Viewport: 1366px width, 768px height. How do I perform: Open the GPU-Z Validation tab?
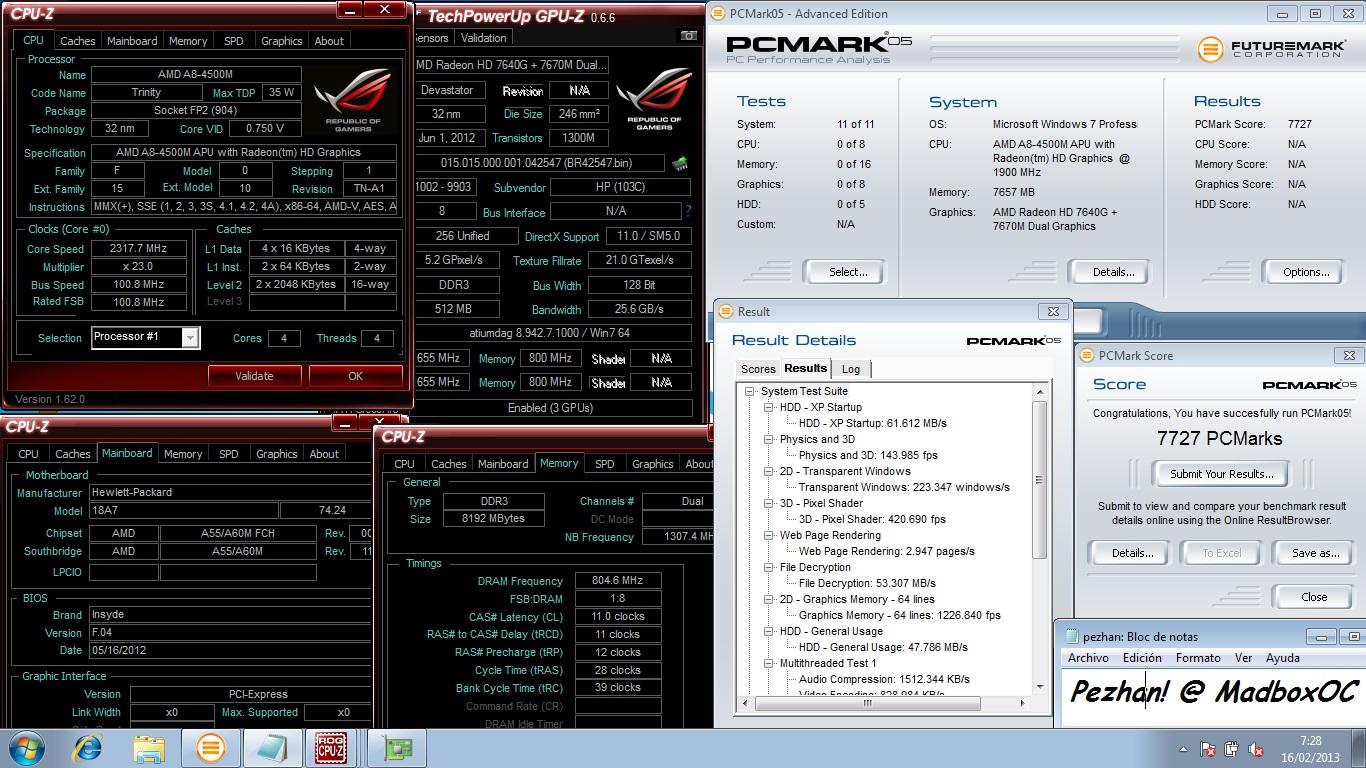click(x=484, y=38)
